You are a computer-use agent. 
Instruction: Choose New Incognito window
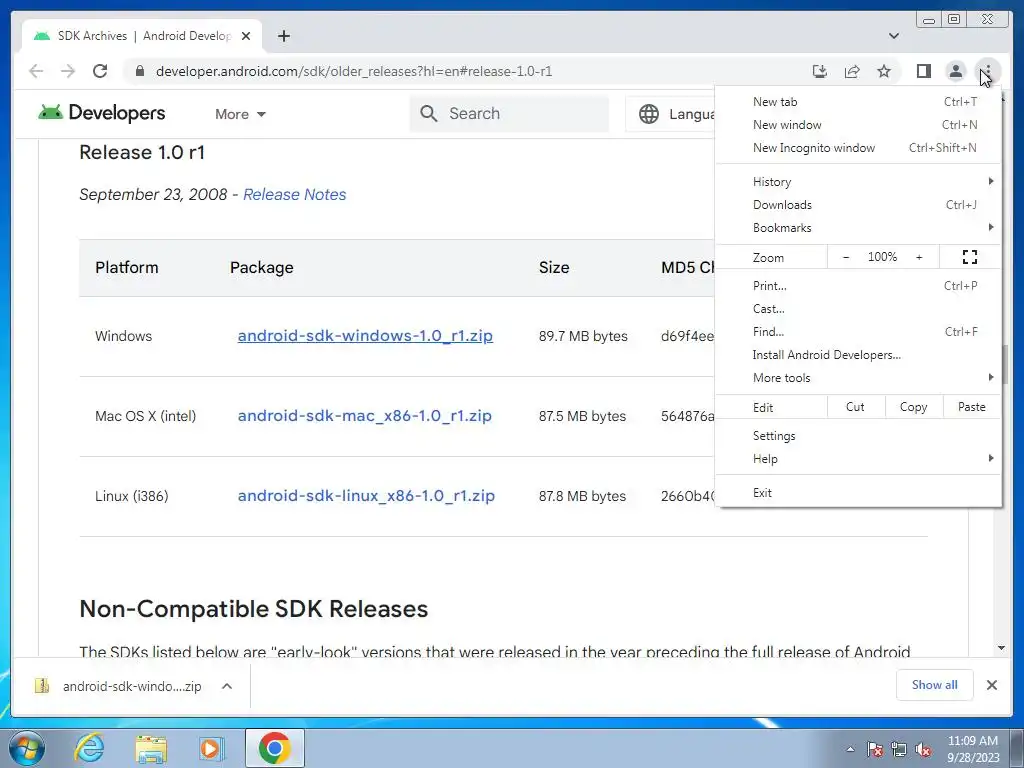pyautogui.click(x=858, y=148)
